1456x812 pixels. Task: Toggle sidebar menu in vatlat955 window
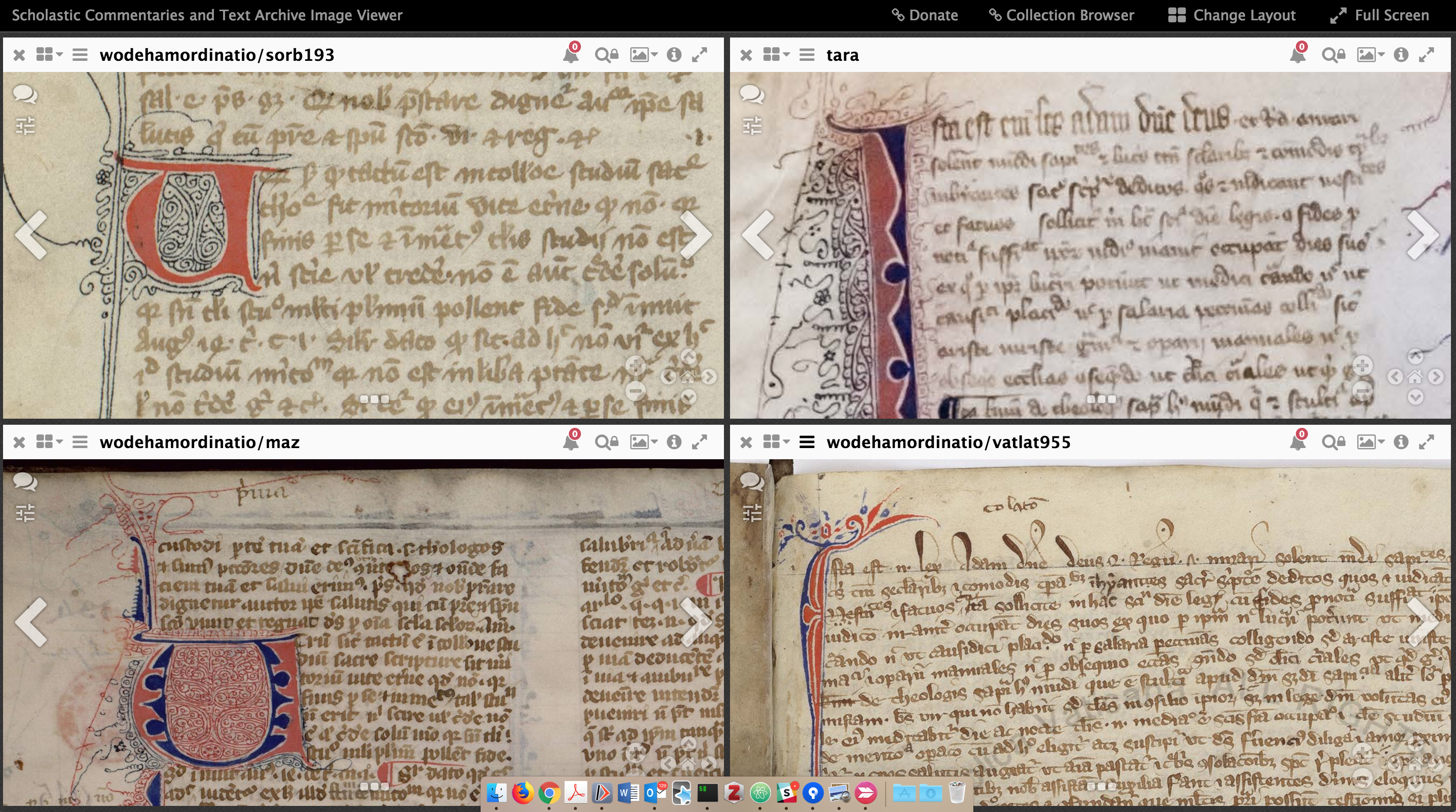coord(807,442)
